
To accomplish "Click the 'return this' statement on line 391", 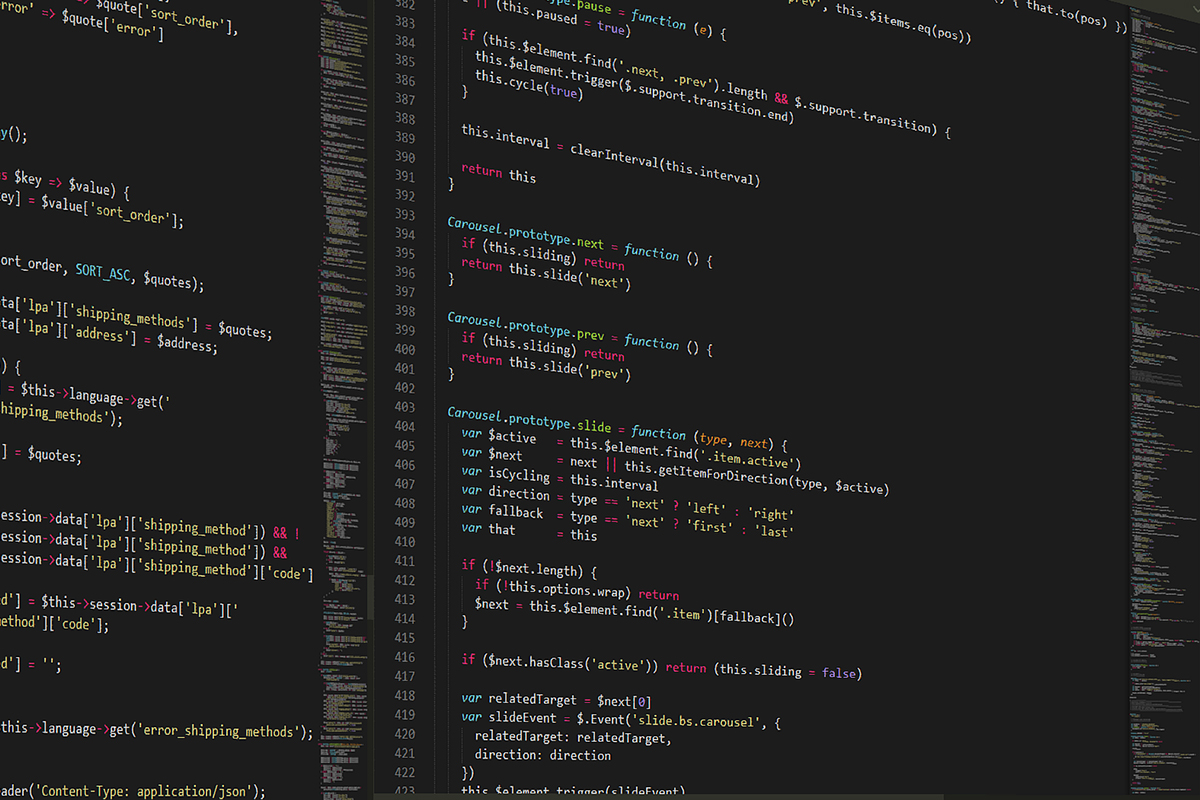I will point(498,174).
